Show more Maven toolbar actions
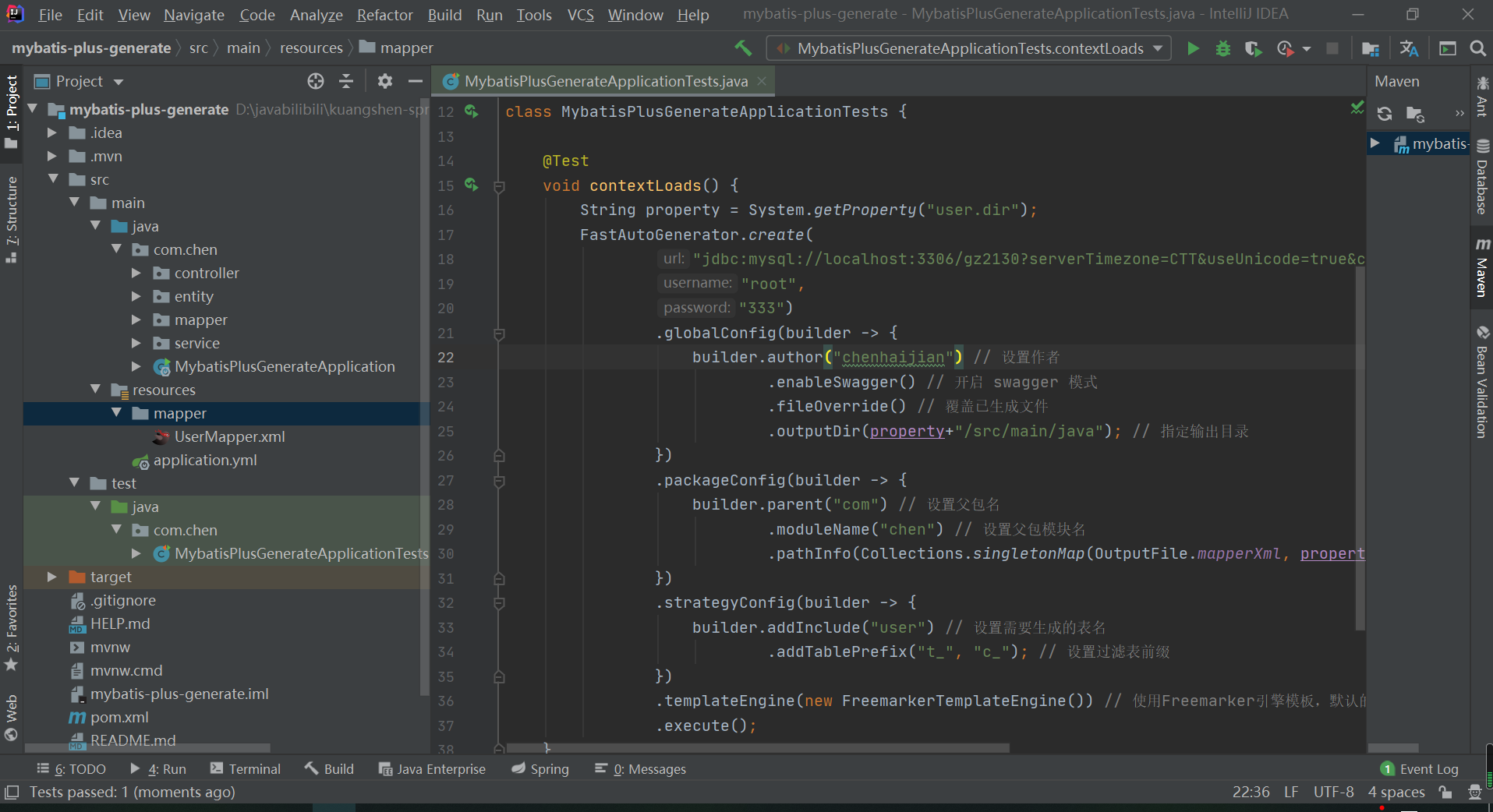The width and height of the screenshot is (1493, 812). tap(1459, 114)
